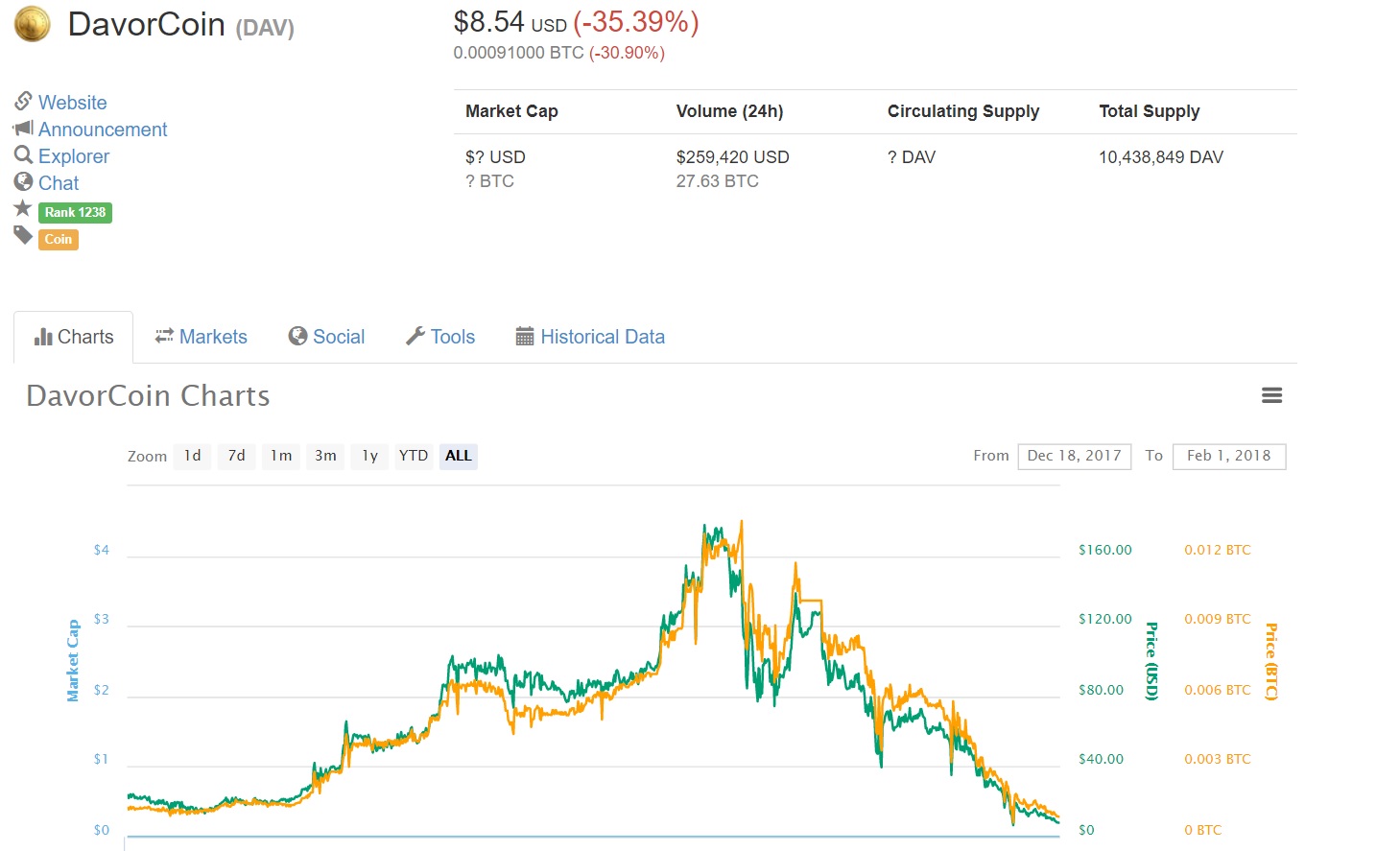1400x851 pixels.
Task: Click the Circulating Supply column header
Action: tap(963, 111)
